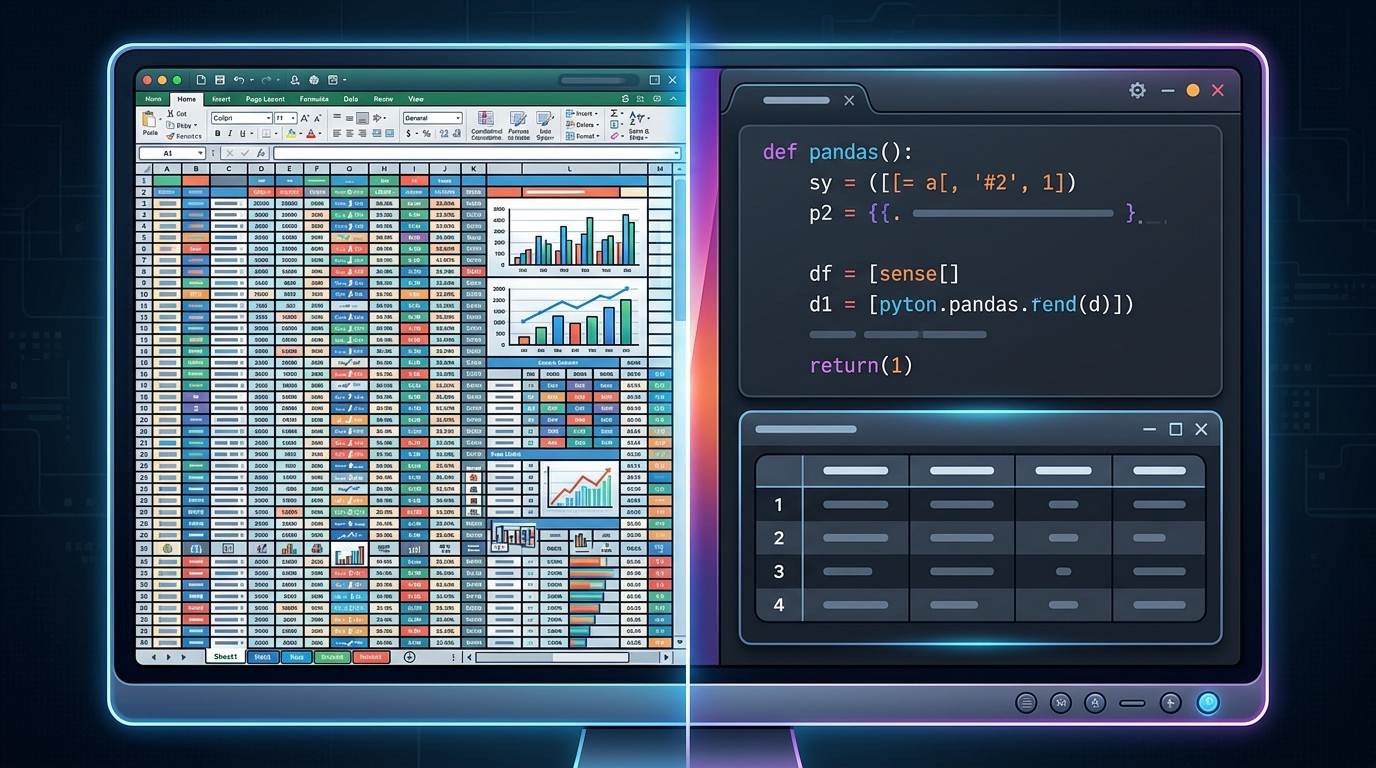Select the Sheet1 worksheet tab
The image size is (1376, 768).
[x=225, y=657]
